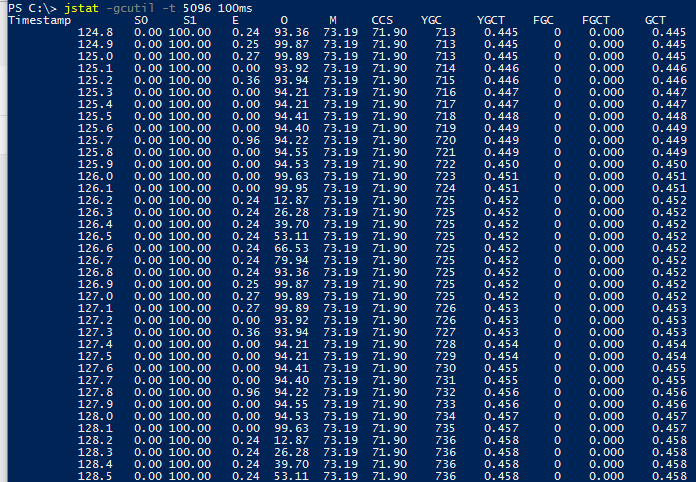This screenshot has width=696, height=482.
Task: Click YGCT value 0.448 in row 125.5
Action: click(x=501, y=116)
